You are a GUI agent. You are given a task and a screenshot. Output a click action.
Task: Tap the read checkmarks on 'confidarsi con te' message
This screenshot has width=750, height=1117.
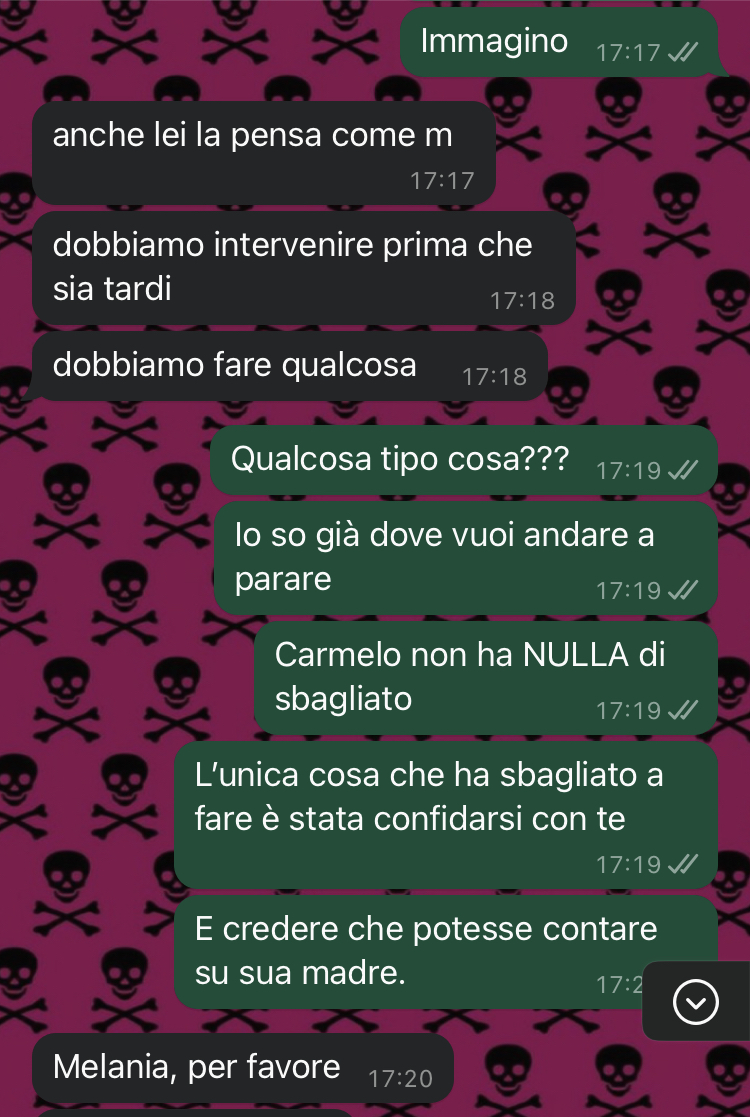tap(683, 864)
